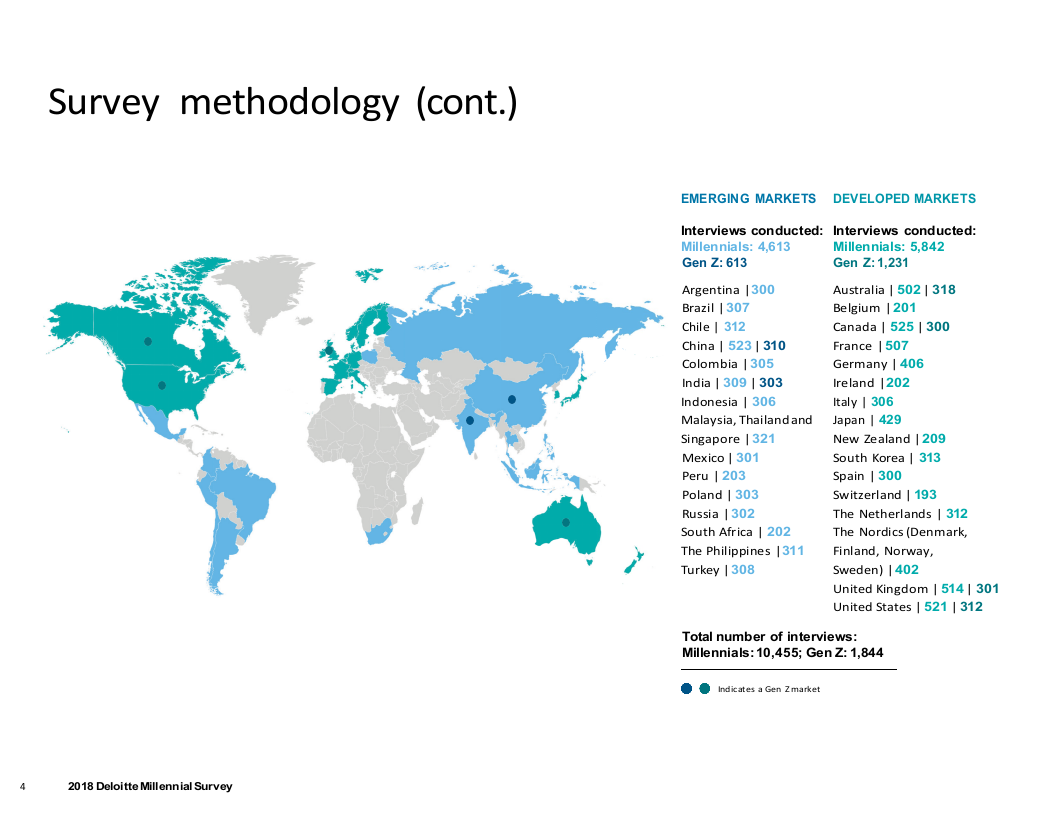Click the Gen Z dot on China
Image resolution: width=1056 pixels, height=816 pixels.
tap(511, 399)
